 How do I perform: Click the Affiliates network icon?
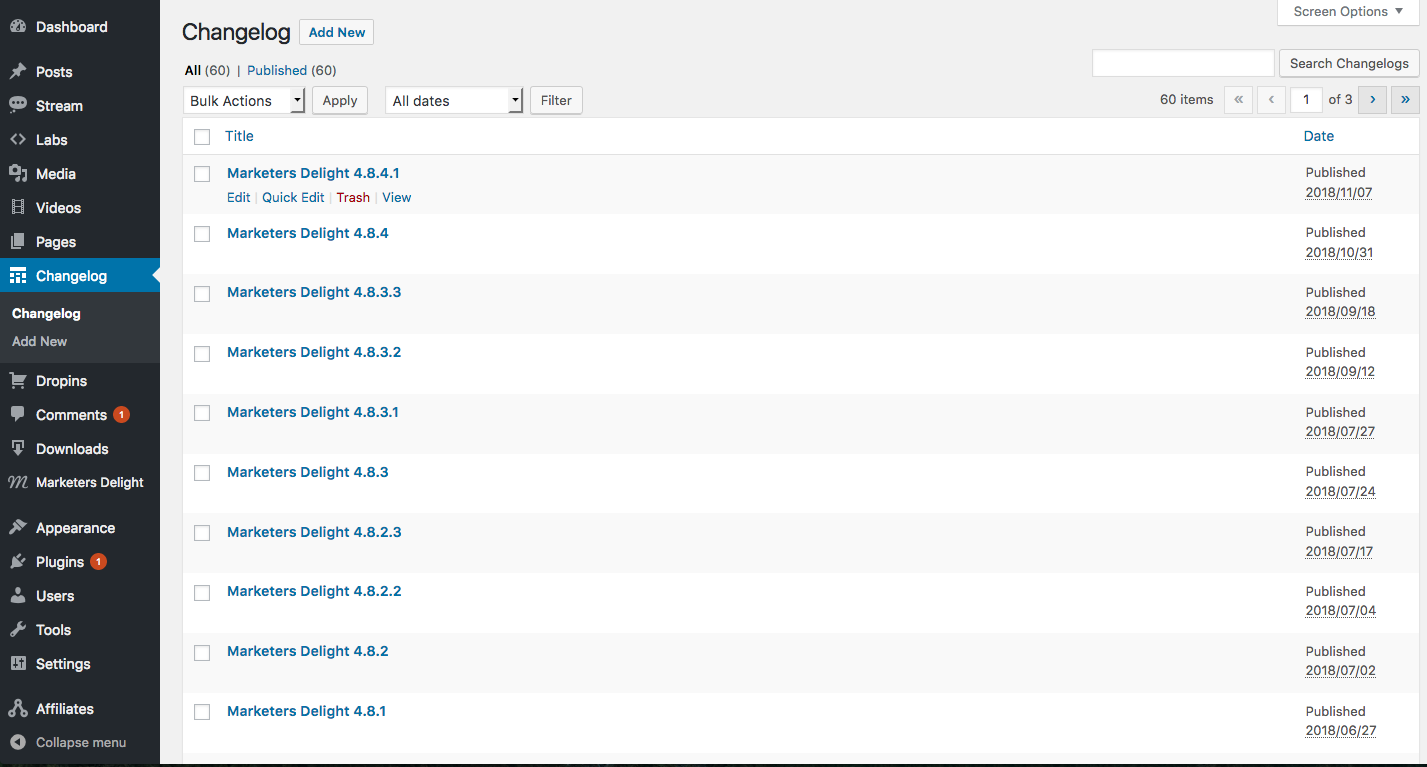click(x=18, y=709)
